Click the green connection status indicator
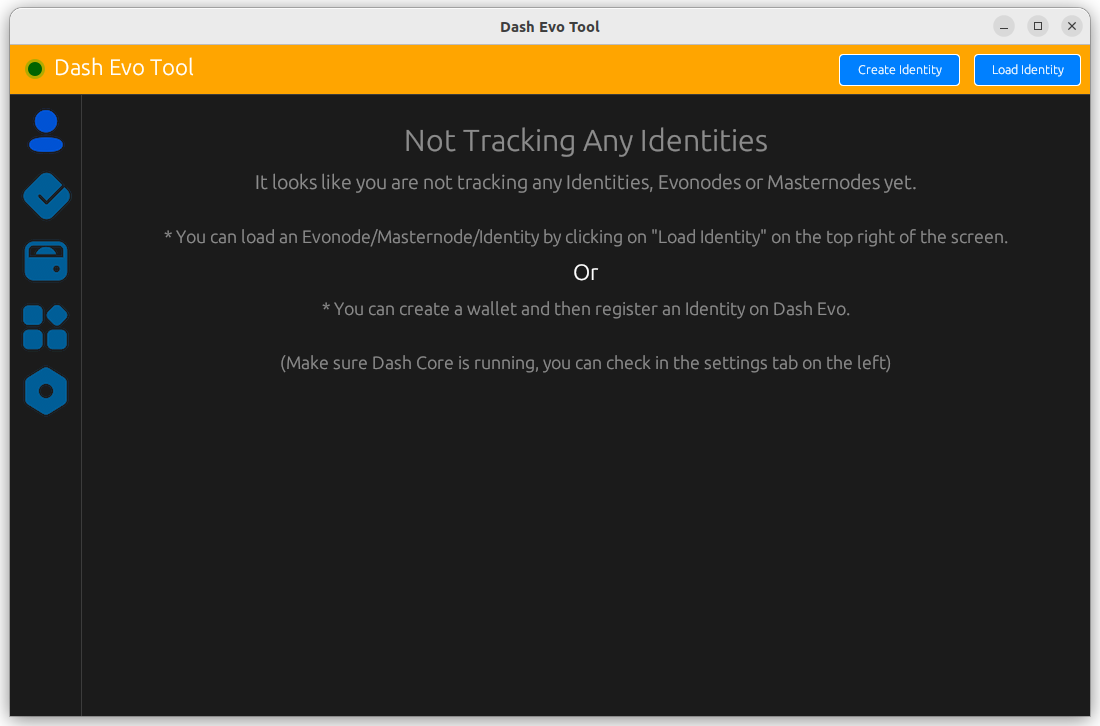The width and height of the screenshot is (1100, 726). click(34, 69)
